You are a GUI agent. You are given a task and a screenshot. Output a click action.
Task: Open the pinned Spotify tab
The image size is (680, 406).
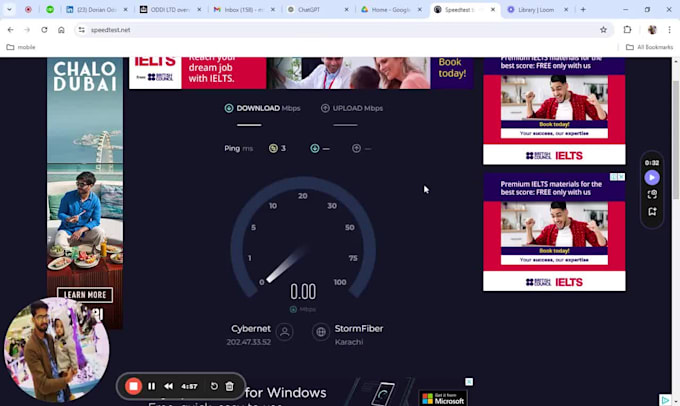(50, 9)
